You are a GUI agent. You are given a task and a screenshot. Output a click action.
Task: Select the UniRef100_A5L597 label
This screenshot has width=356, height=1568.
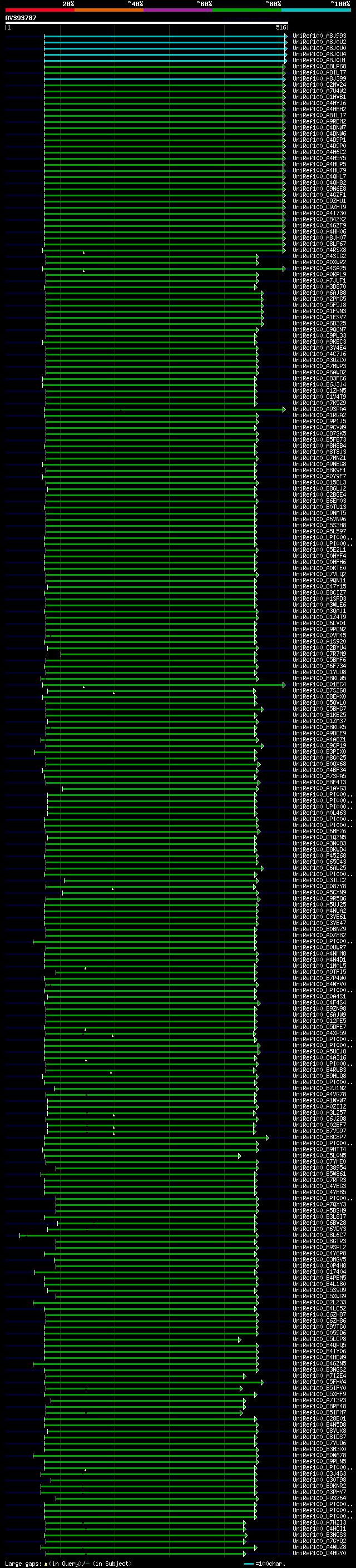(x=319, y=531)
